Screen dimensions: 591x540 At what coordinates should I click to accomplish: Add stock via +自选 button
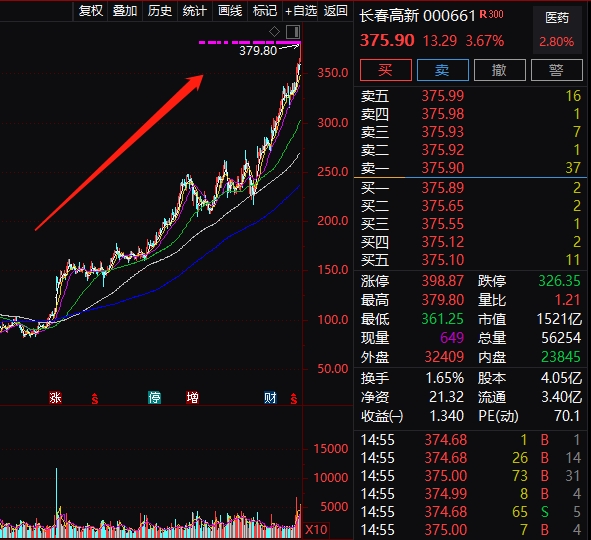[x=300, y=11]
